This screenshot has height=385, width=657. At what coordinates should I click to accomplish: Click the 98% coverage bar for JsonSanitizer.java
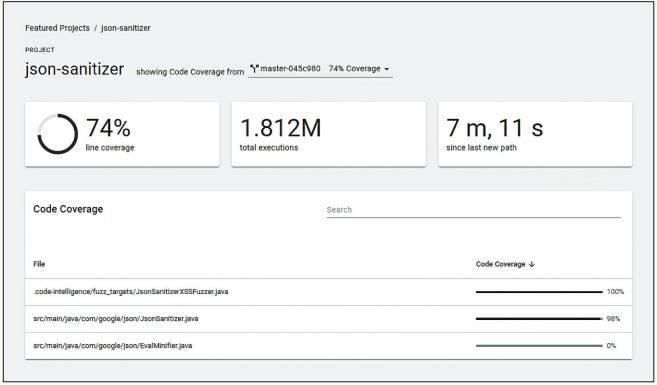[539, 319]
